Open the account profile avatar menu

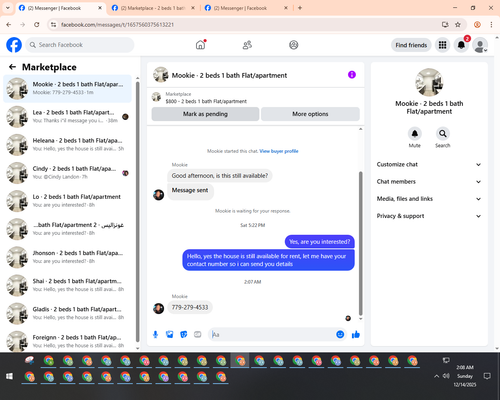(x=480, y=45)
